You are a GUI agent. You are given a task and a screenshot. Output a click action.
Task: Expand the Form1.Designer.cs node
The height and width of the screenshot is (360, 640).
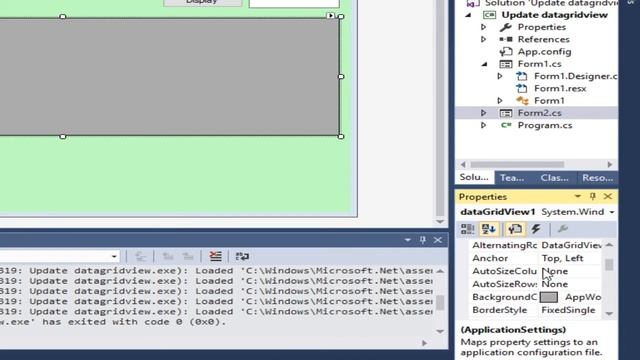click(x=500, y=76)
